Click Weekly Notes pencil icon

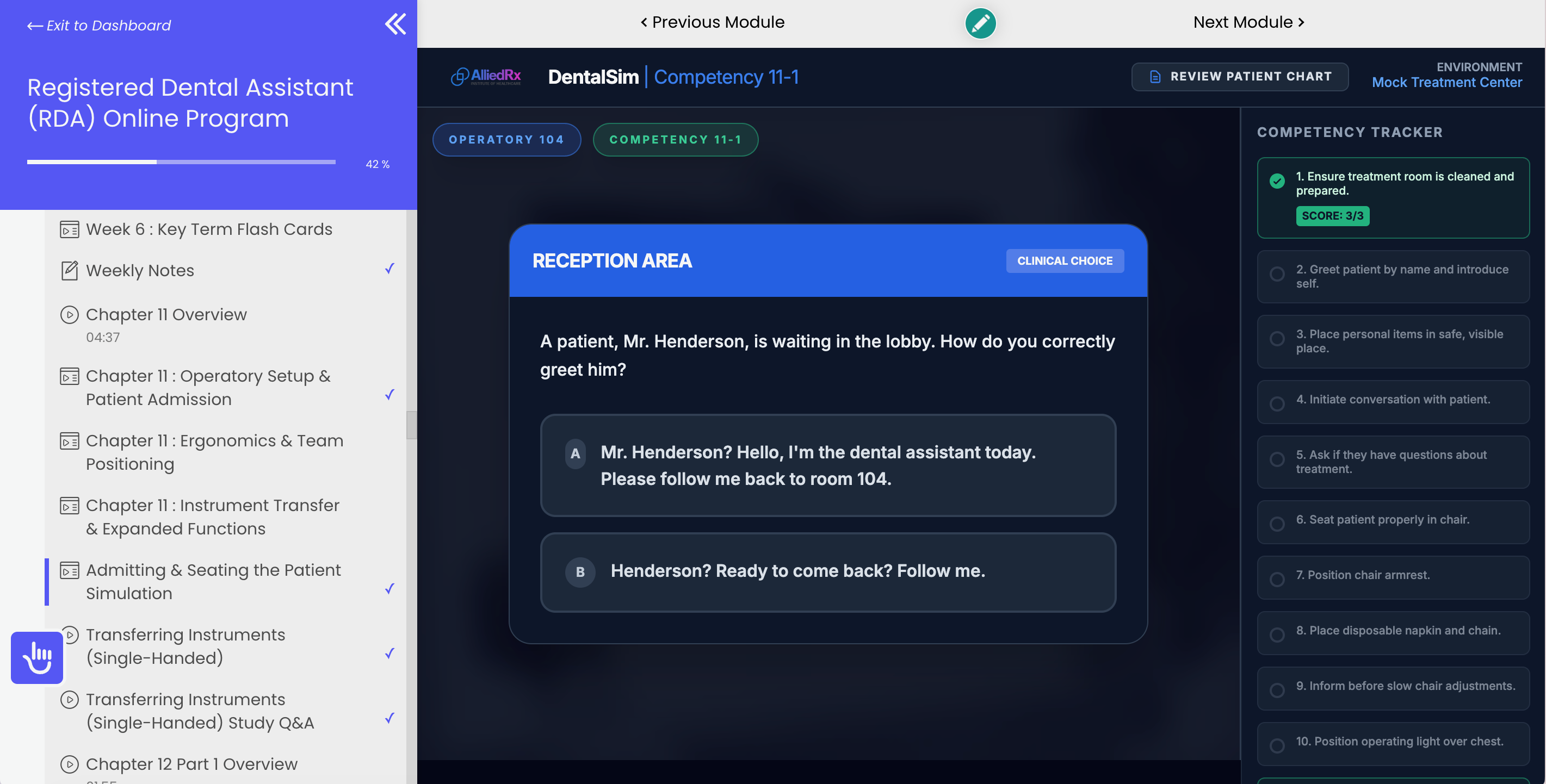[x=70, y=271]
